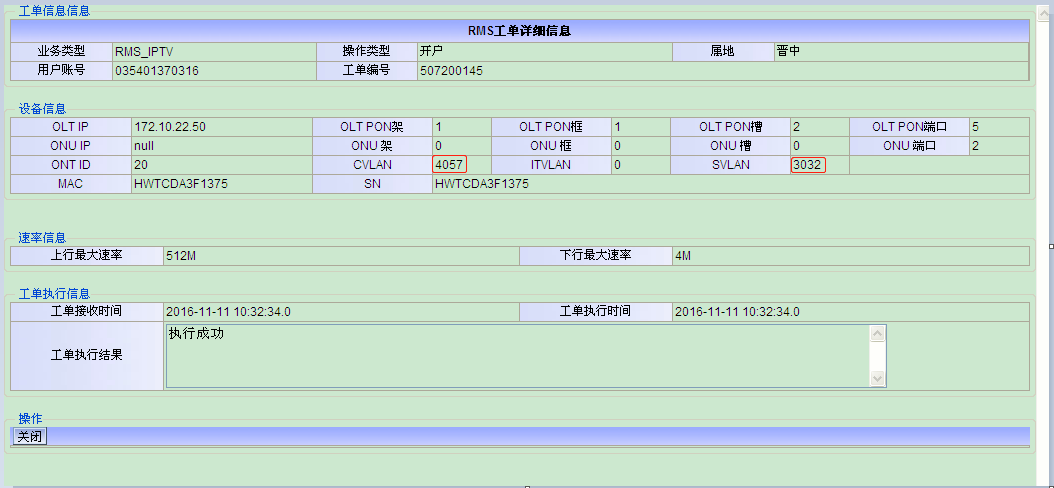Click the 操作类型 value 开户
Viewport: 1054px width, 488px height.
click(431, 51)
